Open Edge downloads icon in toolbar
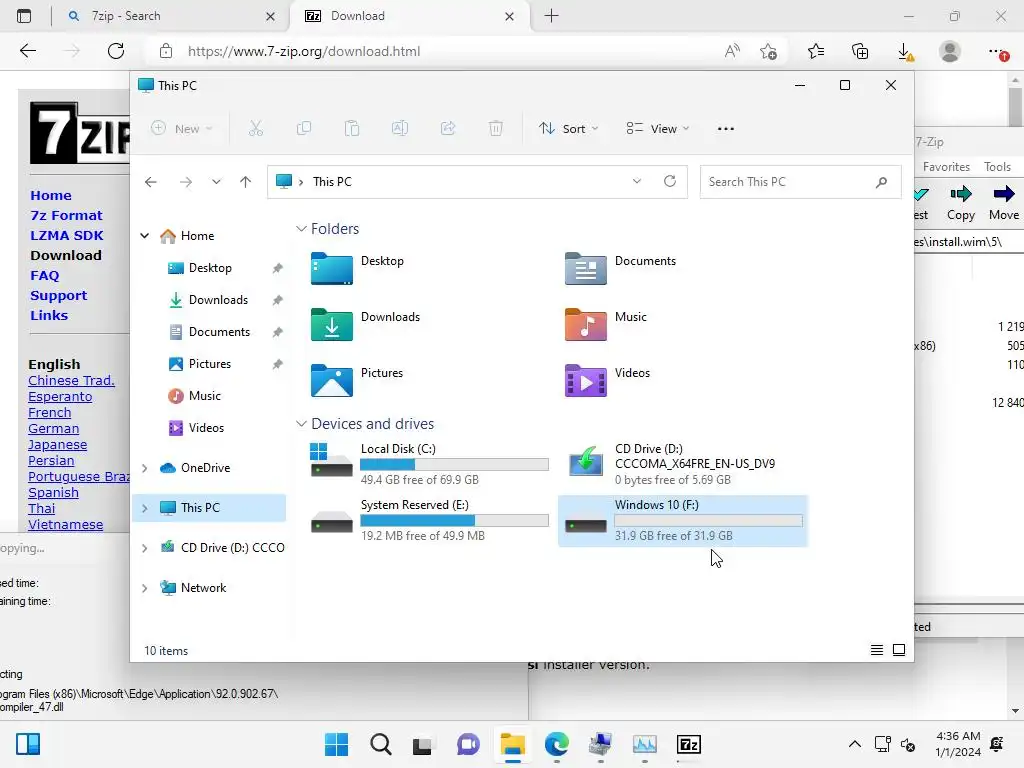Screen dimensions: 1024x768 pos(904,52)
